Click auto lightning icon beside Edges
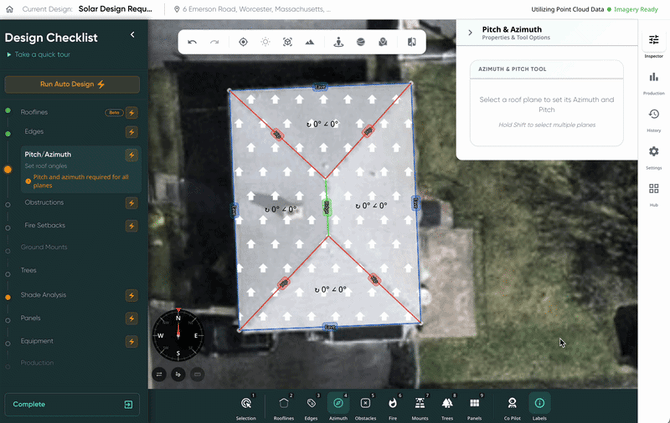 pos(132,132)
